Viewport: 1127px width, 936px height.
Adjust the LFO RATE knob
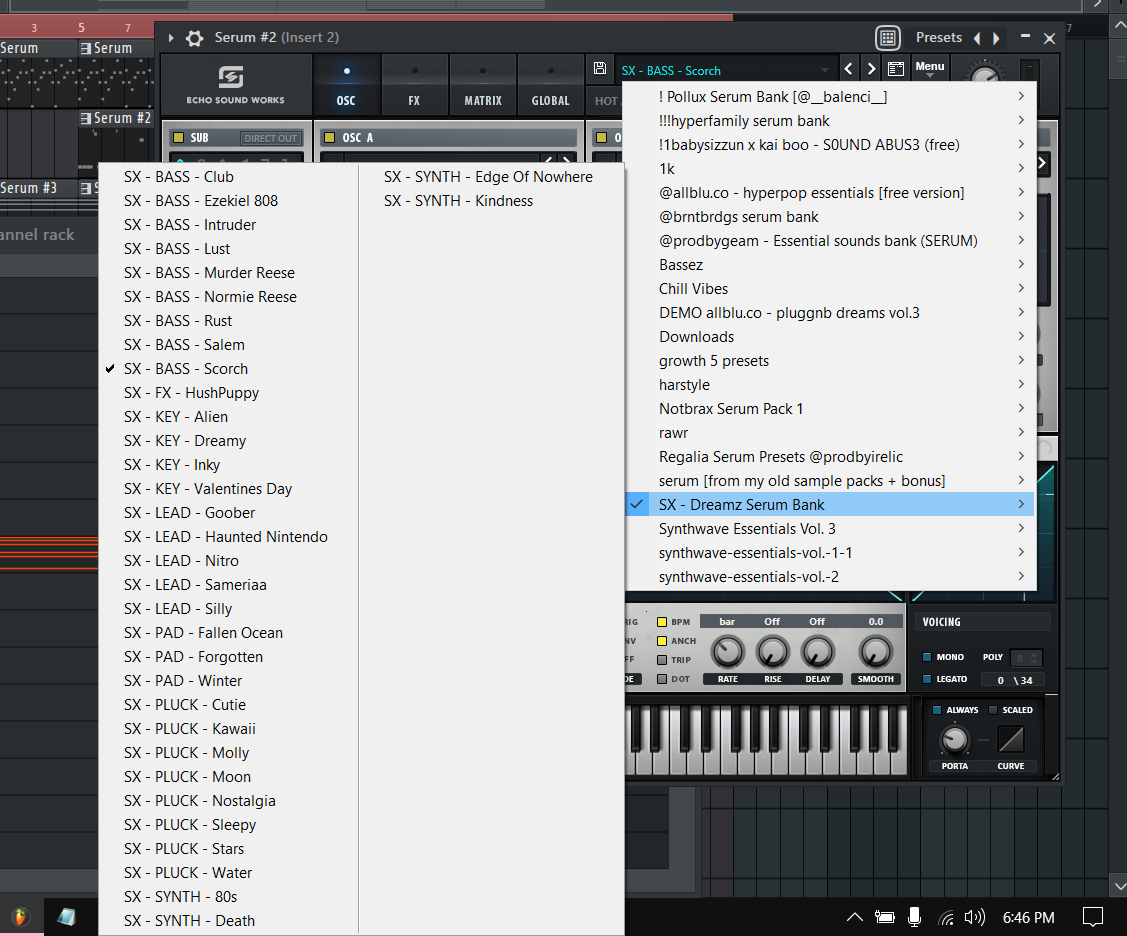click(x=727, y=652)
